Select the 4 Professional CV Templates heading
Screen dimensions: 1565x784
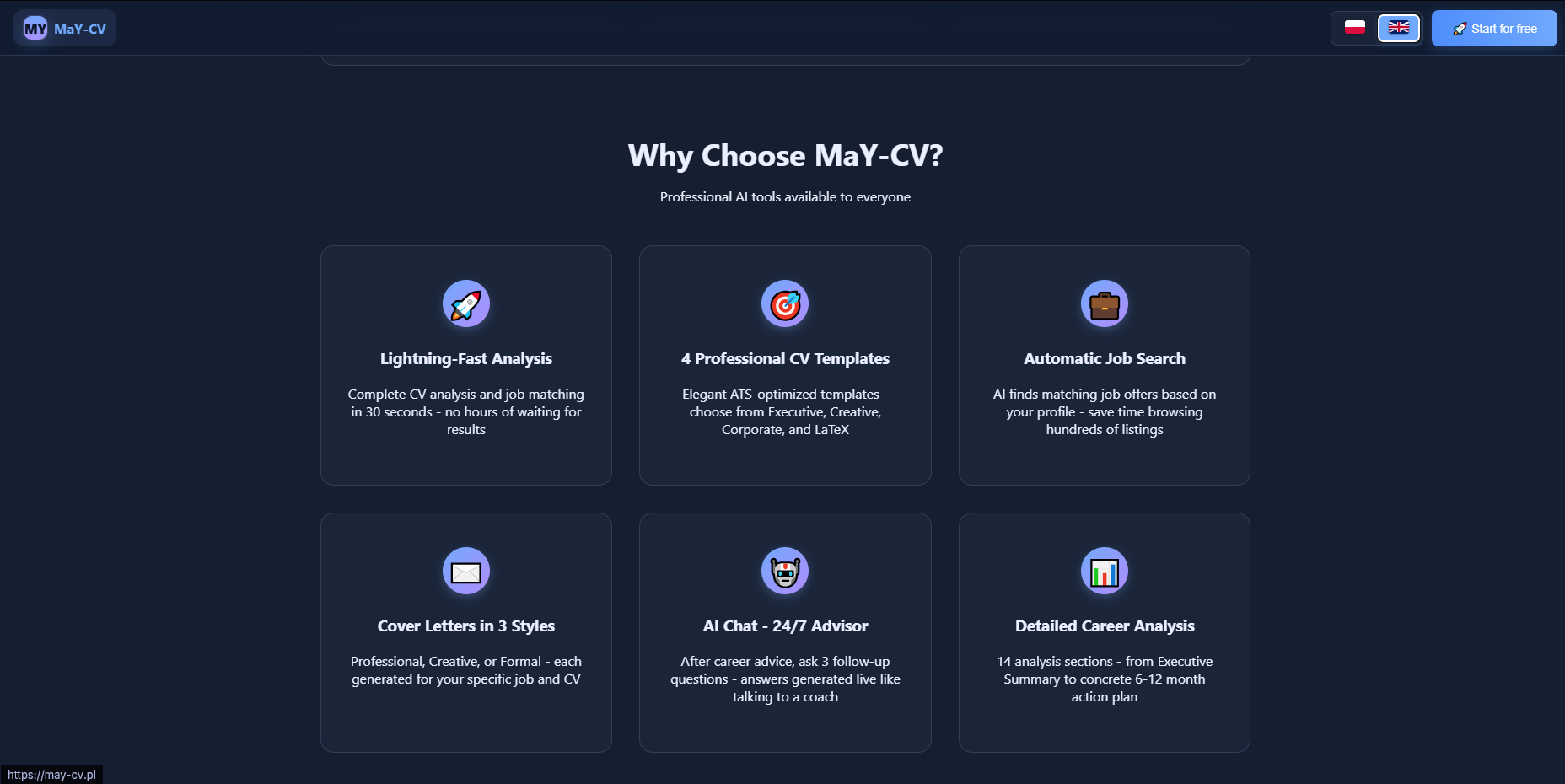pos(785,359)
